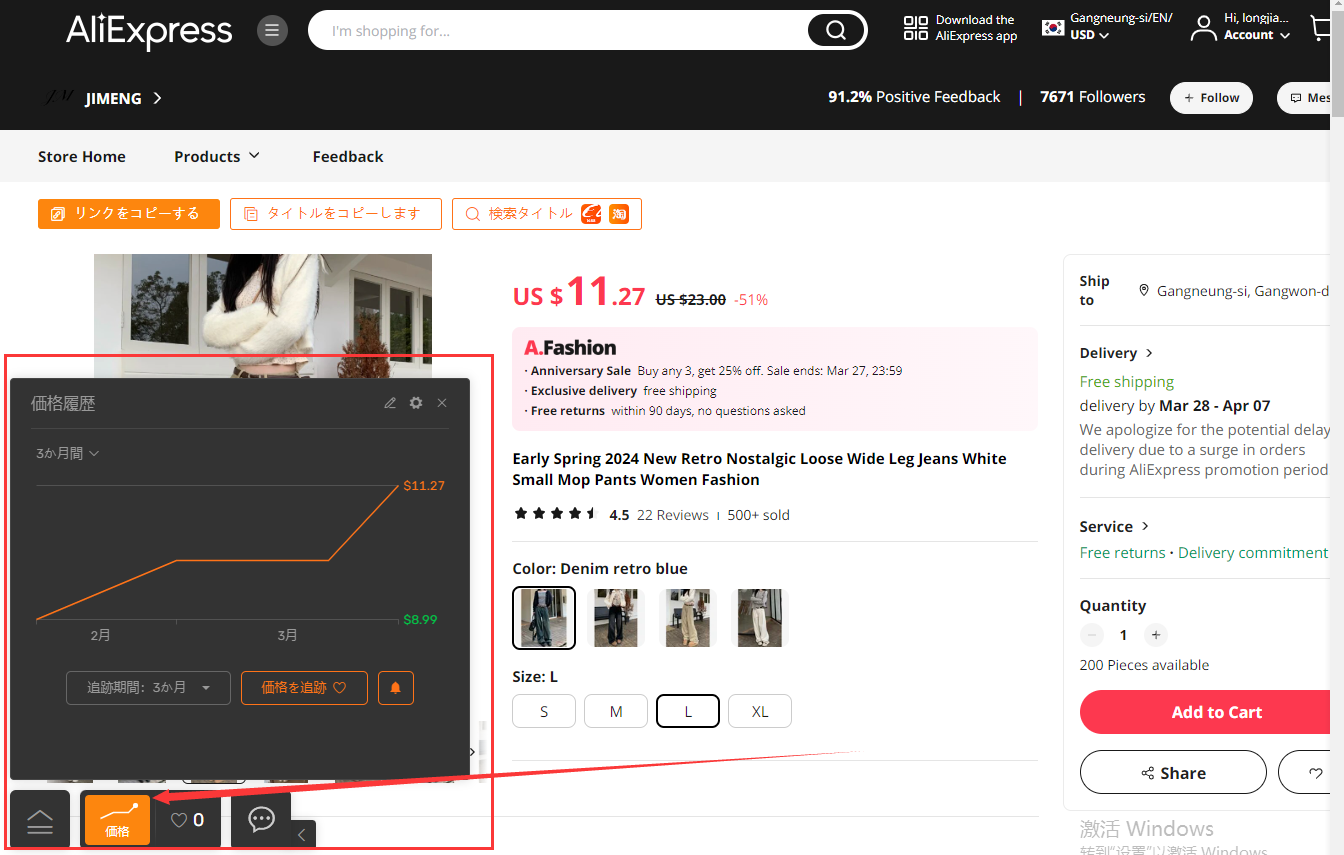Open the chat bubble toolbar icon
The height and width of the screenshot is (855, 1344).
pos(261,820)
